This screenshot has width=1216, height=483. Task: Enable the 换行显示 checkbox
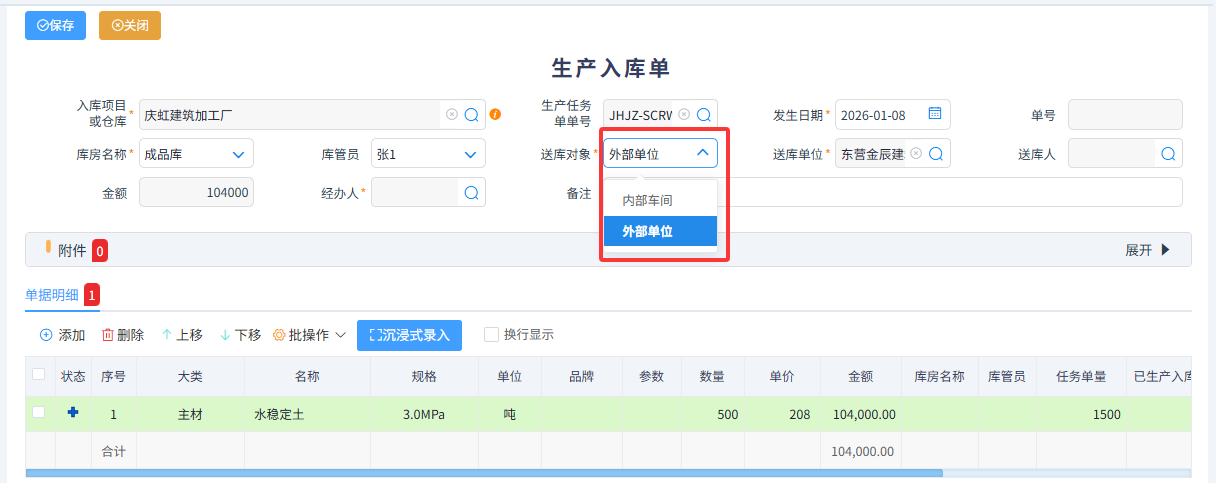[492, 335]
